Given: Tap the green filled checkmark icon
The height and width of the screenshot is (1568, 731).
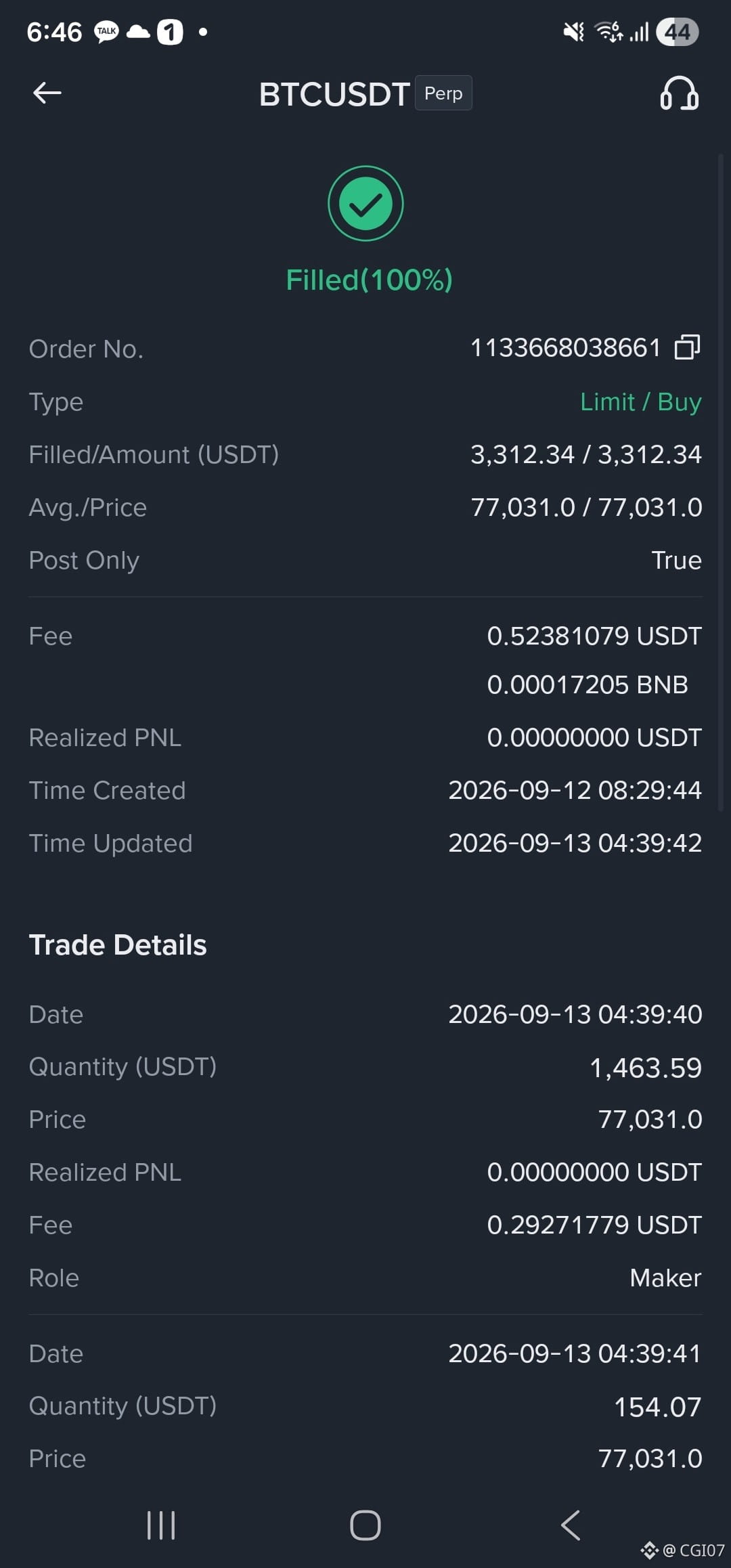Looking at the screenshot, I should pos(365,203).
